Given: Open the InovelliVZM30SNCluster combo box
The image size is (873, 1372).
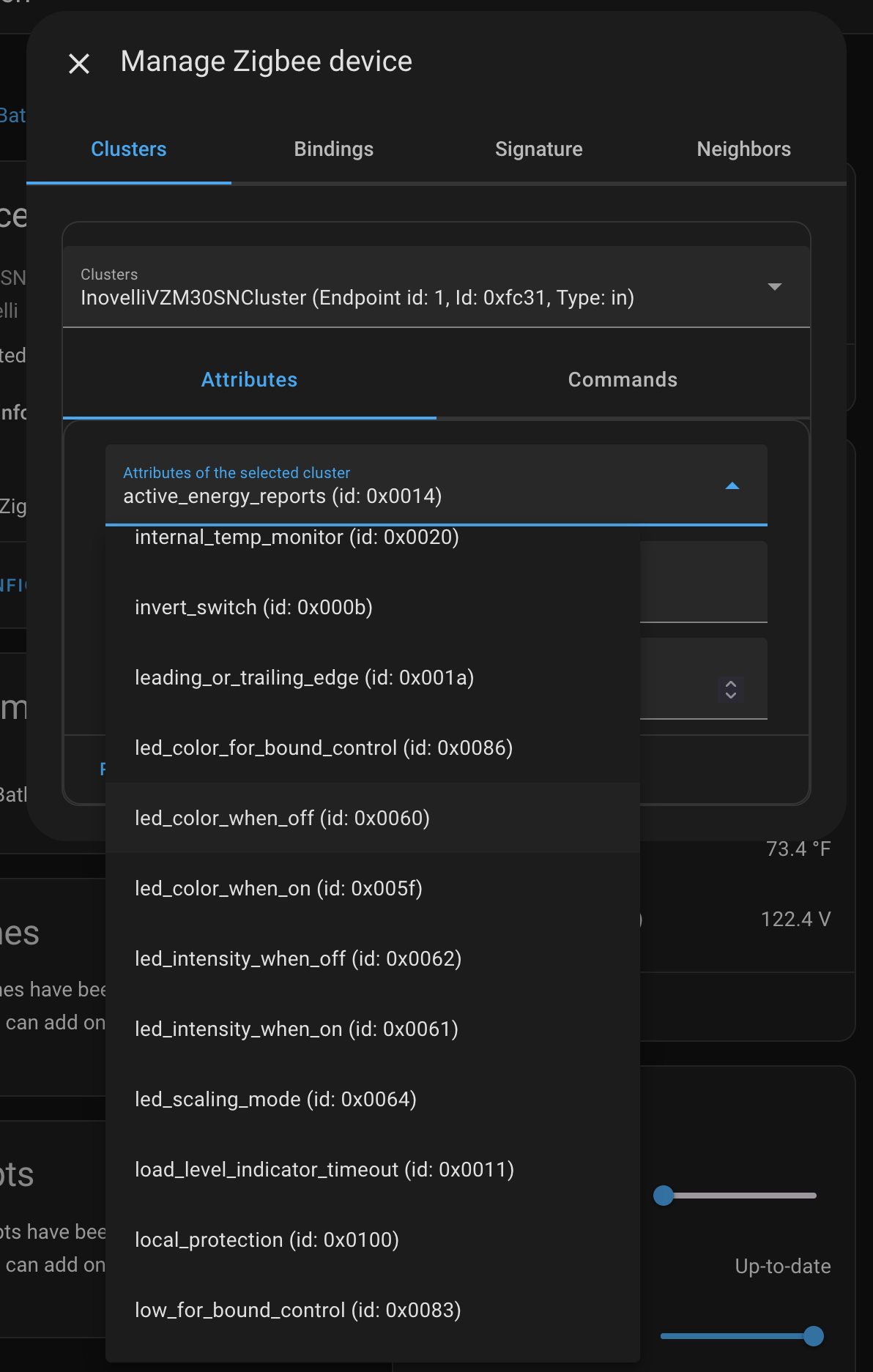Looking at the screenshot, I should point(436,287).
